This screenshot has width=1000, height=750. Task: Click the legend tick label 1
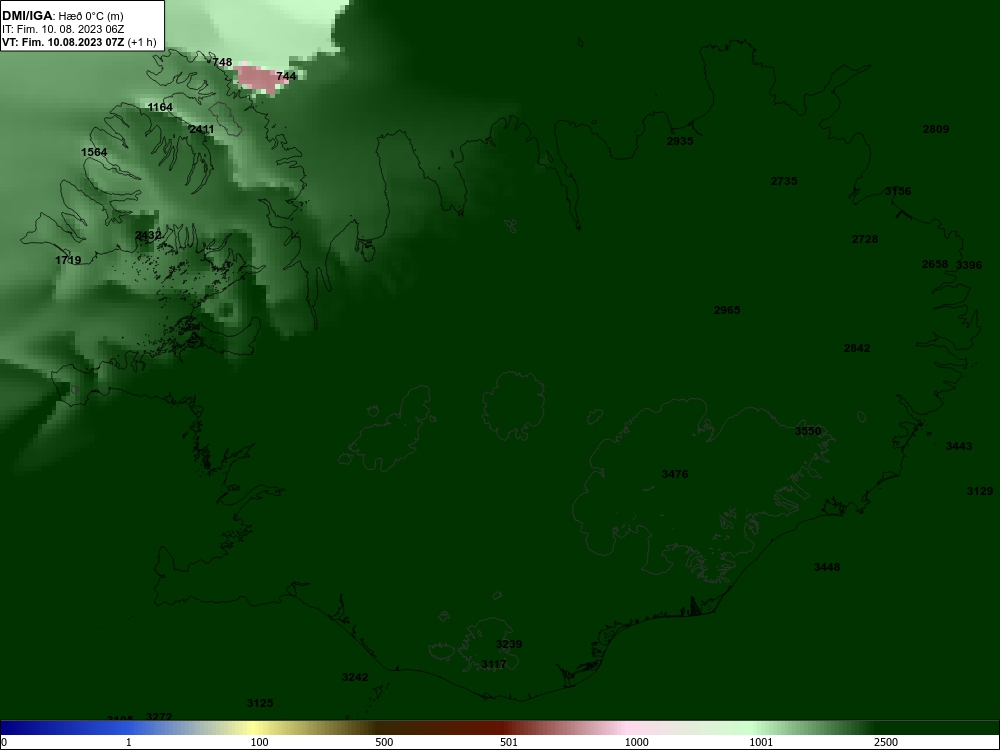pos(129,743)
